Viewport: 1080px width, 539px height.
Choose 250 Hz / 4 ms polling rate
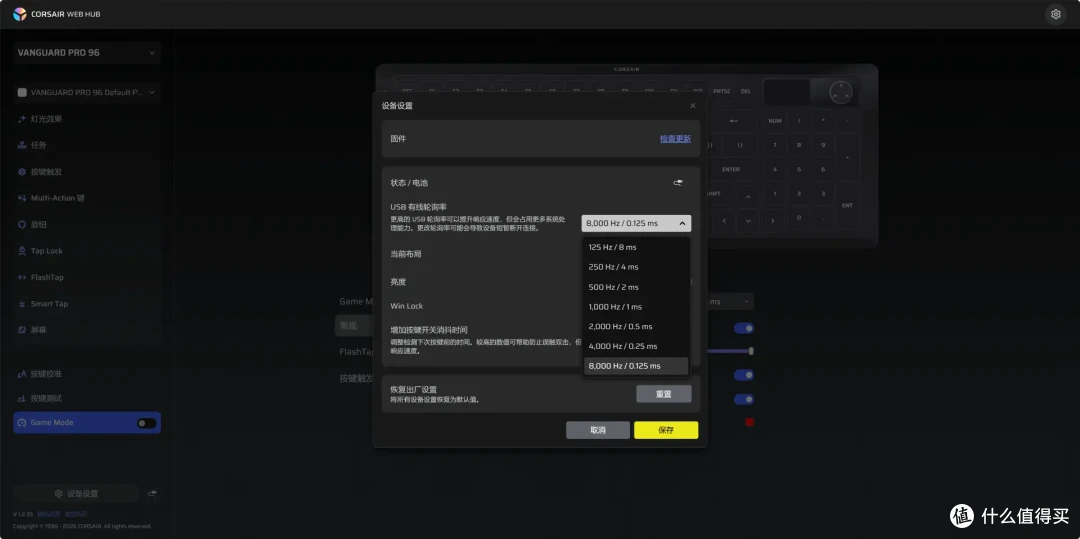[x=636, y=267]
